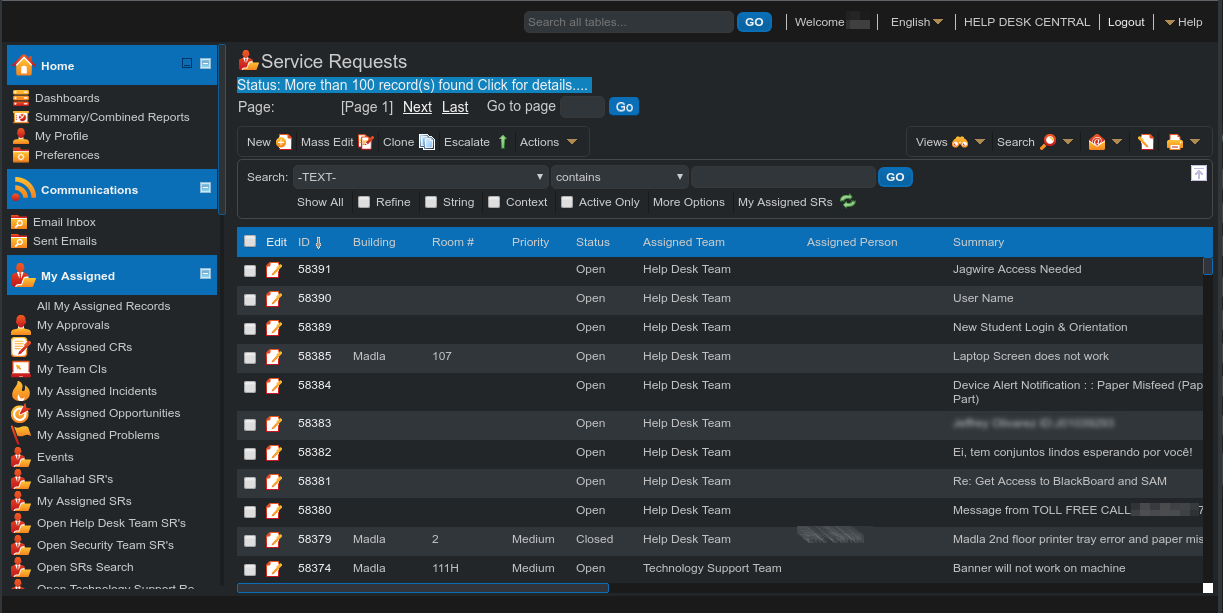Check the select-all checkbox in the table header

(250, 241)
